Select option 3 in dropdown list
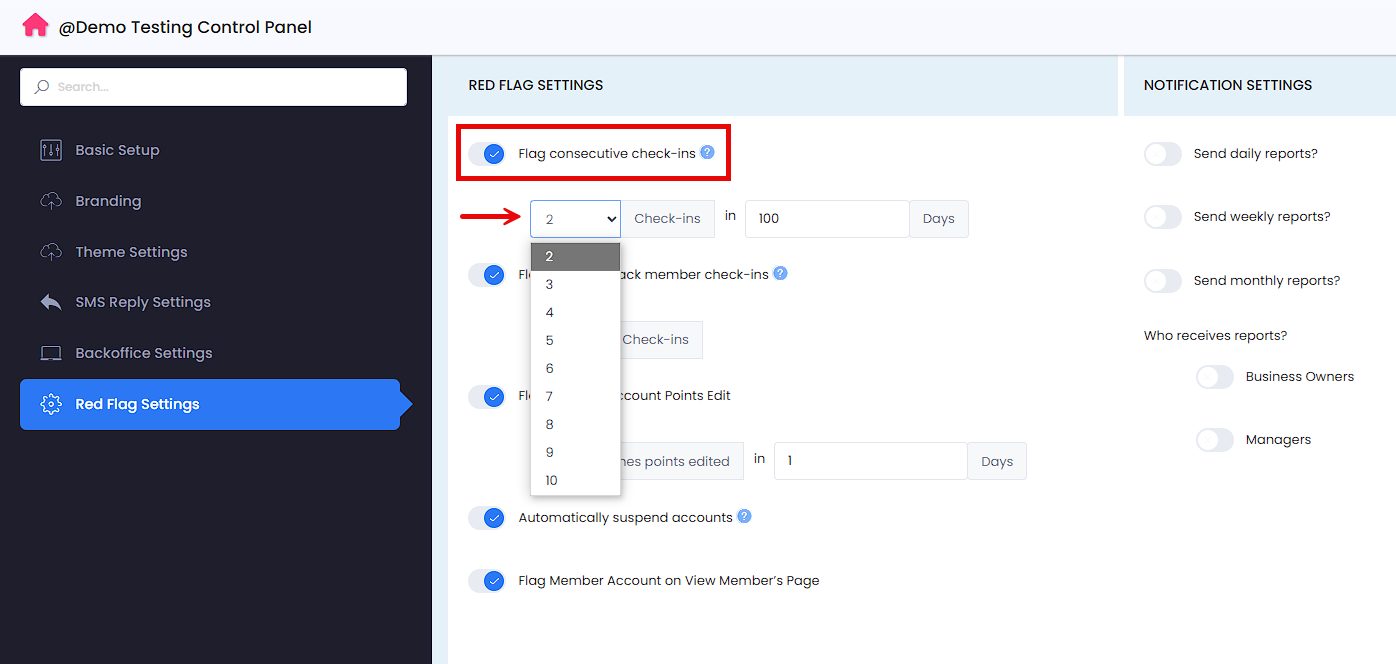 click(x=575, y=285)
